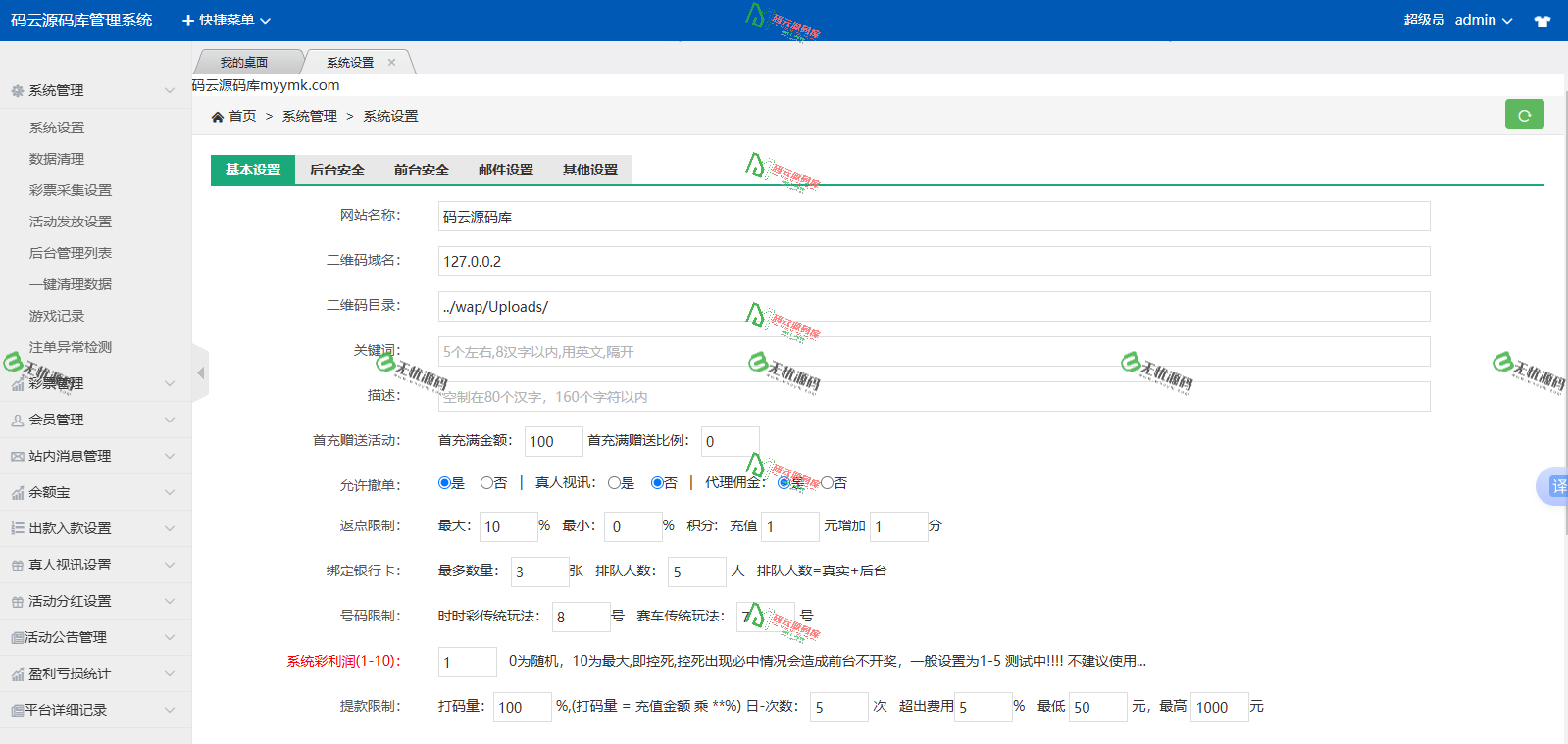The height and width of the screenshot is (744, 1568).
Task: Expand the 真人视讯设置 chevron
Action: coord(169,565)
